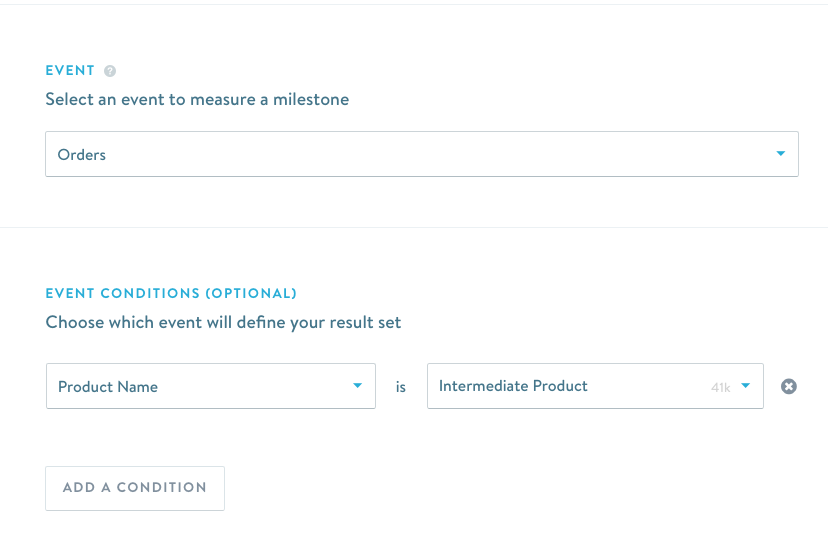Click the Product Name dropdown caret

(x=357, y=386)
